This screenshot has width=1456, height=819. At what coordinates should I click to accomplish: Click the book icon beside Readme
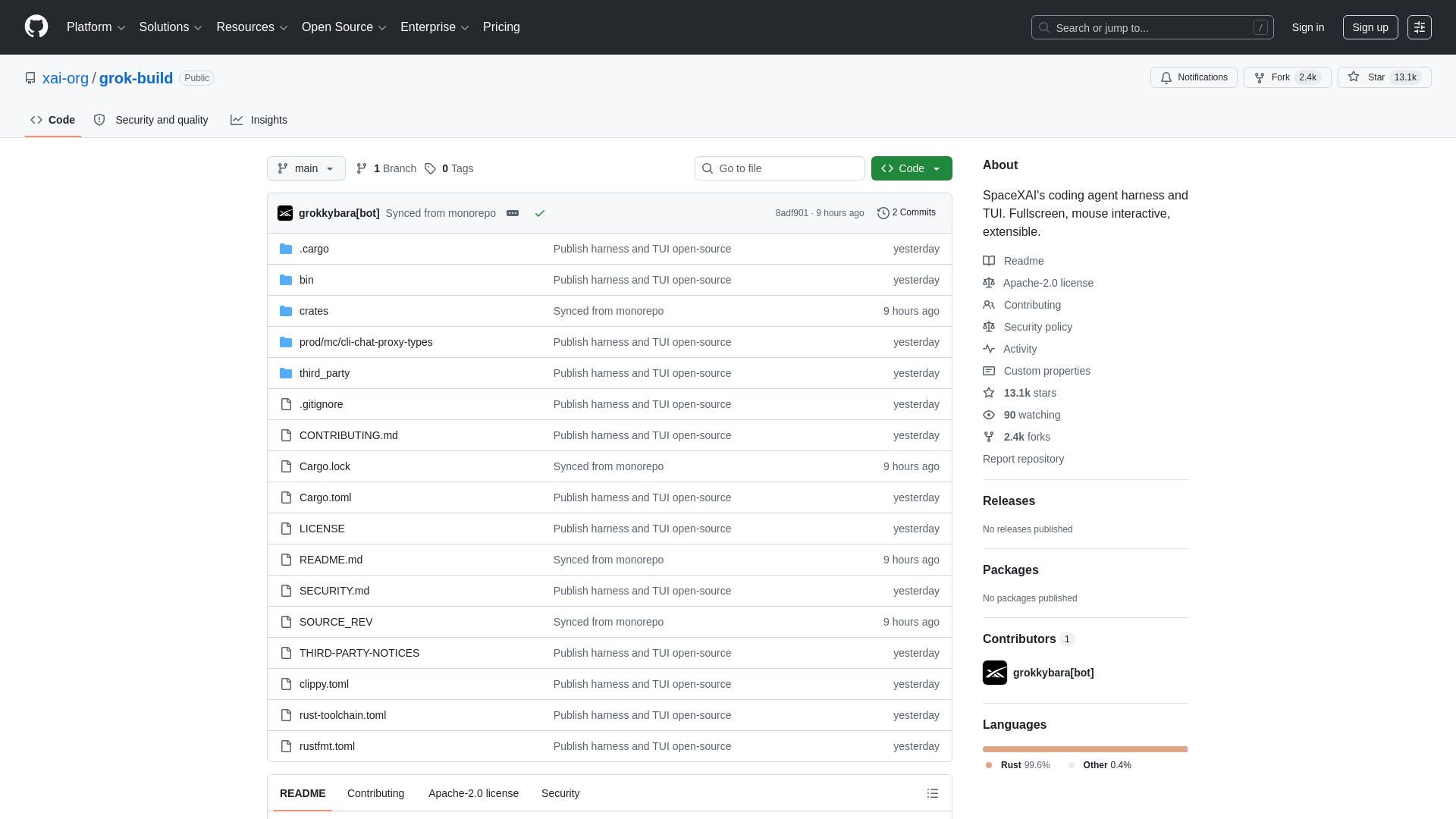click(x=989, y=261)
